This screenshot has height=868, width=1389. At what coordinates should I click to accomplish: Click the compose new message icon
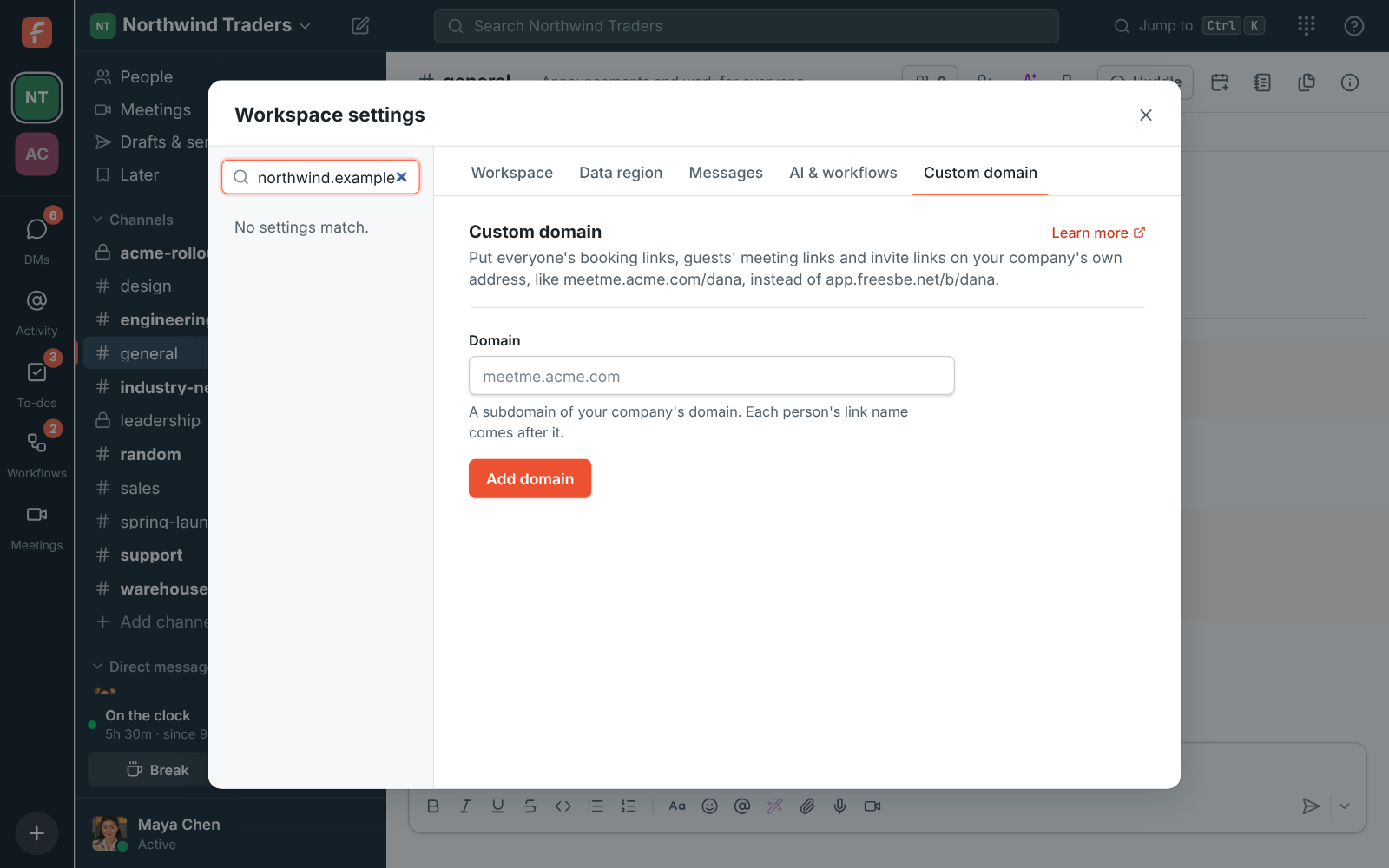(360, 26)
